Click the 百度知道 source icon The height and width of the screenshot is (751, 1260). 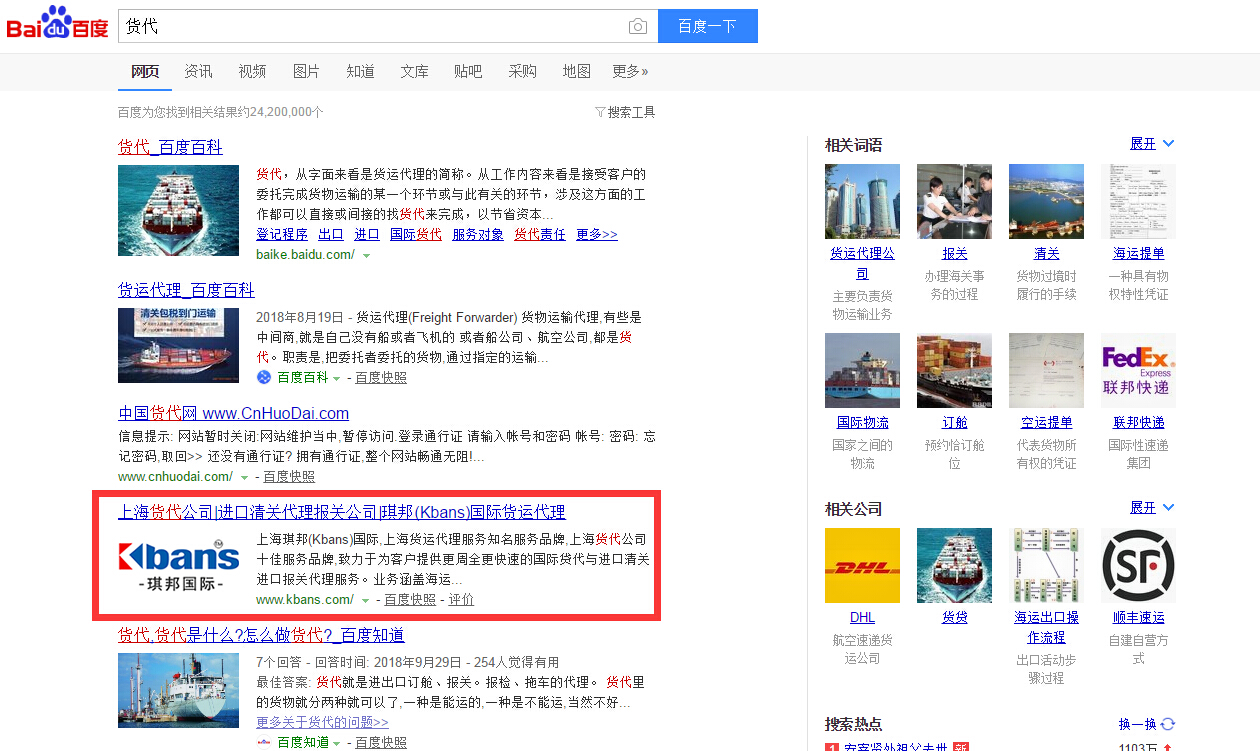(x=264, y=742)
